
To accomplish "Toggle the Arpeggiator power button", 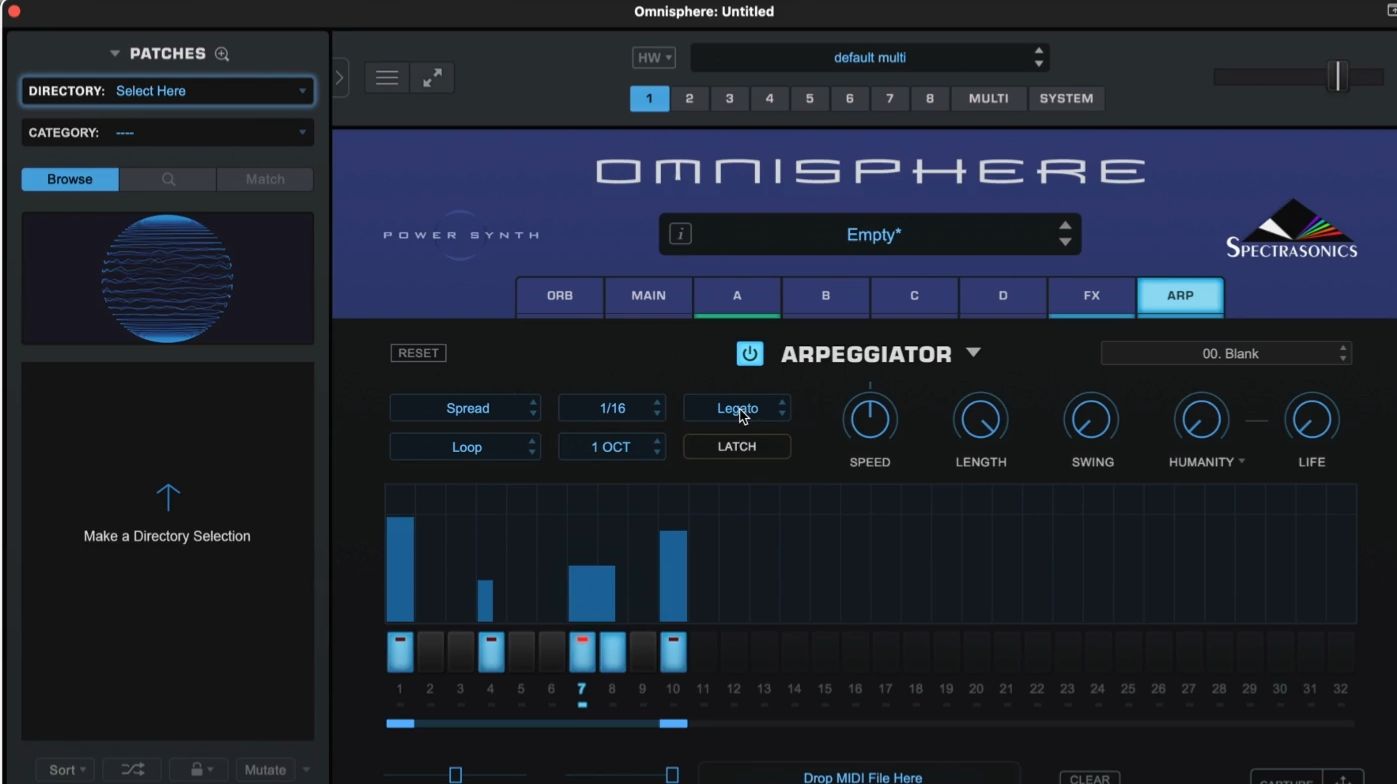I will (749, 353).
